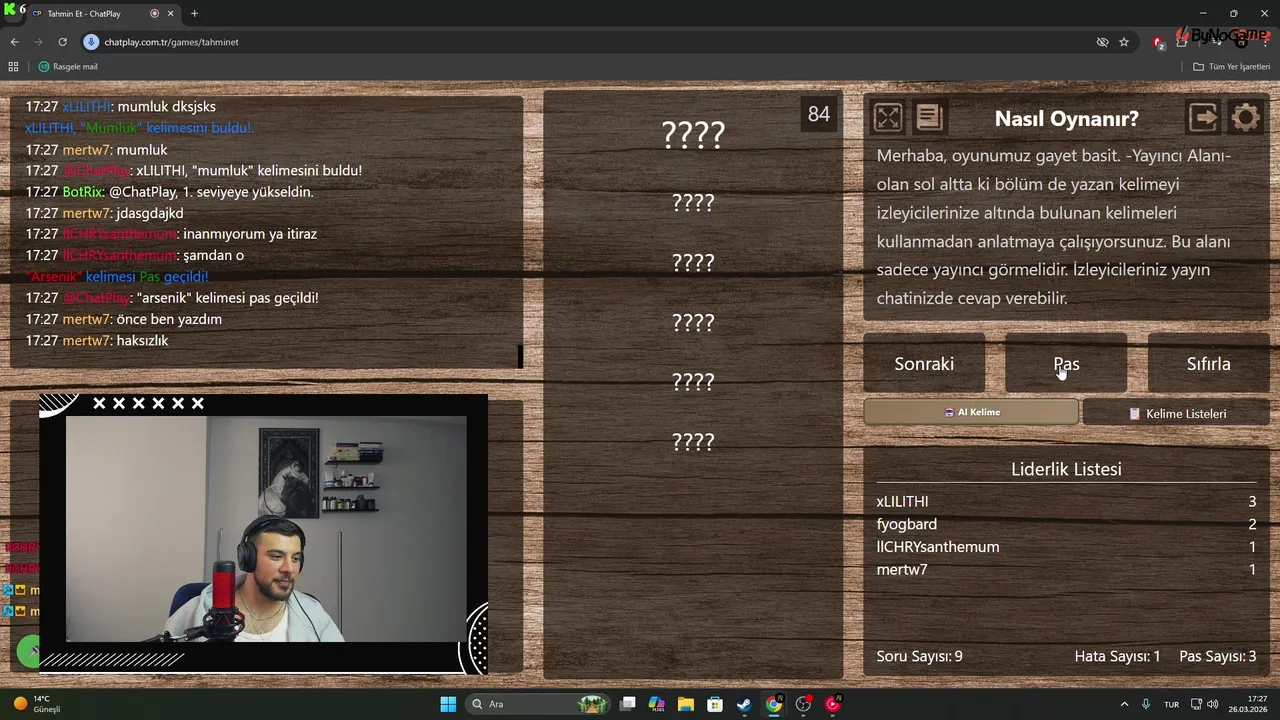1280x720 pixels.
Task: Open Microsoft Store from the taskbar
Action: [x=715, y=704]
